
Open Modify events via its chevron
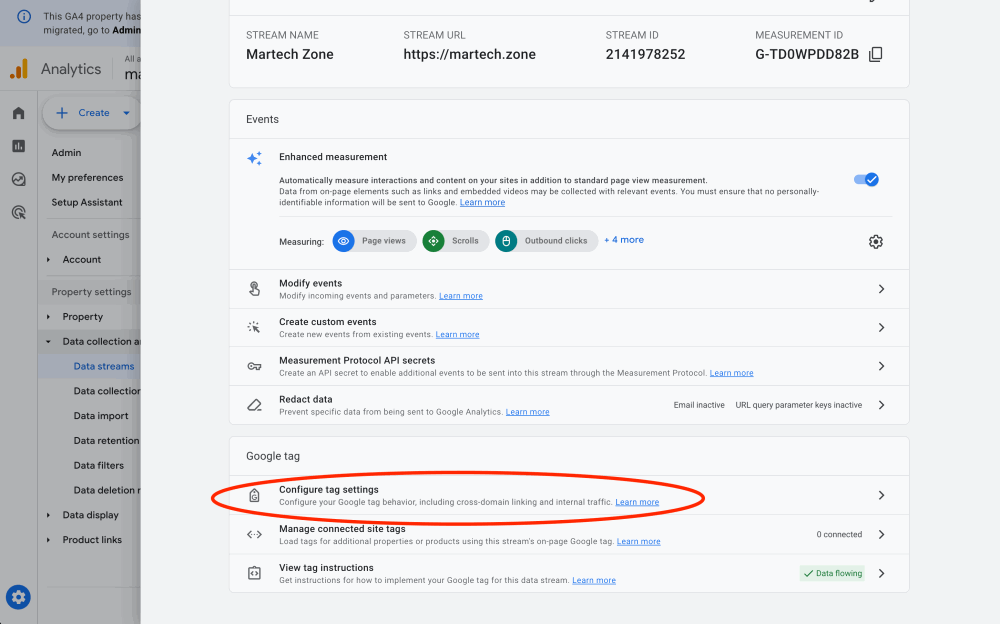[881, 289]
